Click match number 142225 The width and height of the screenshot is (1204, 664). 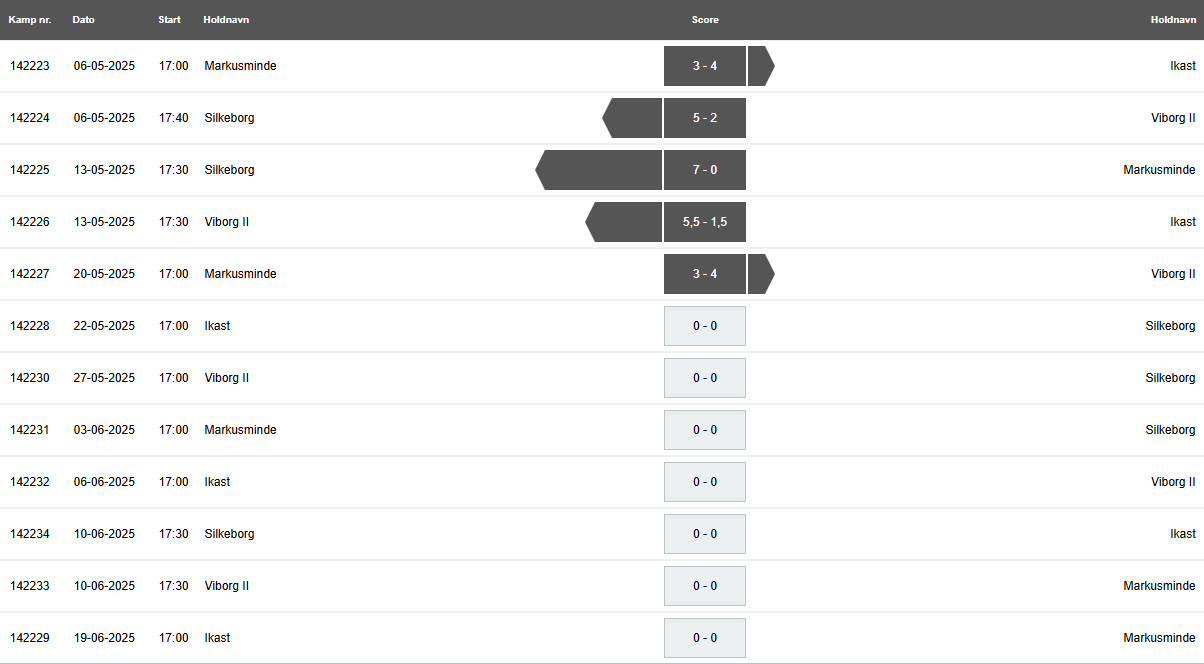point(30,170)
